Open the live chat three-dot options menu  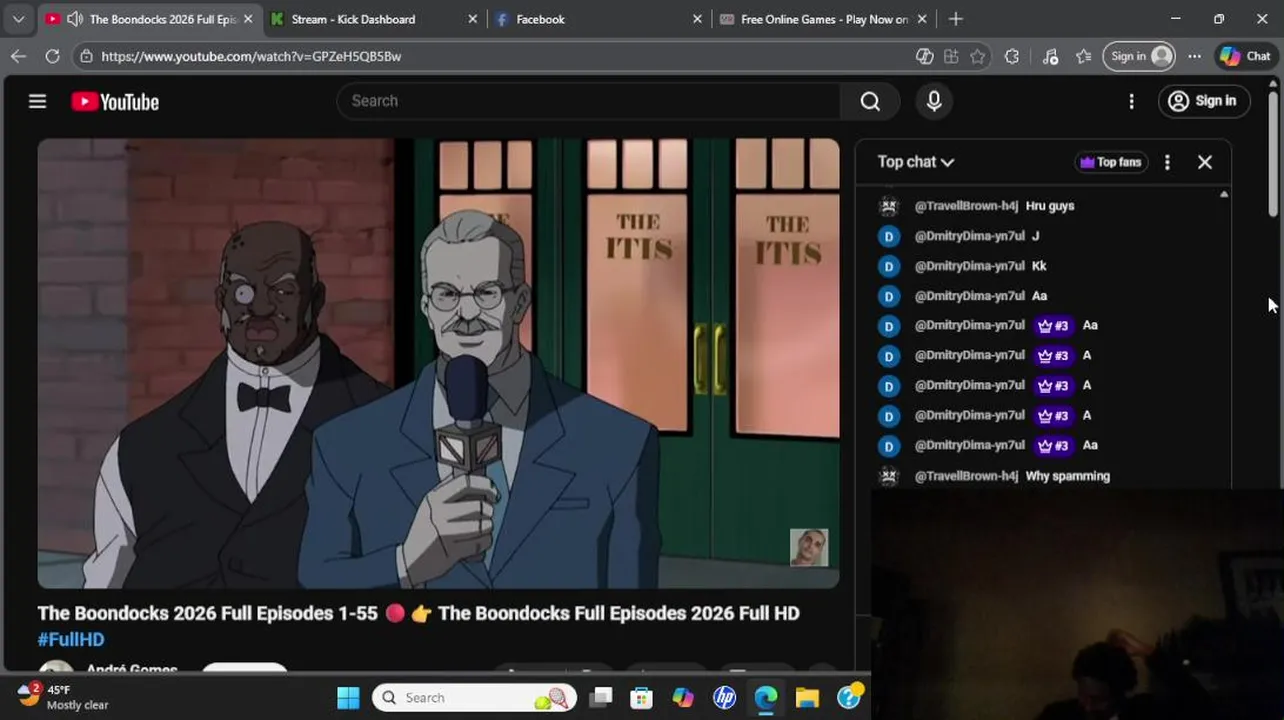pyautogui.click(x=1167, y=162)
